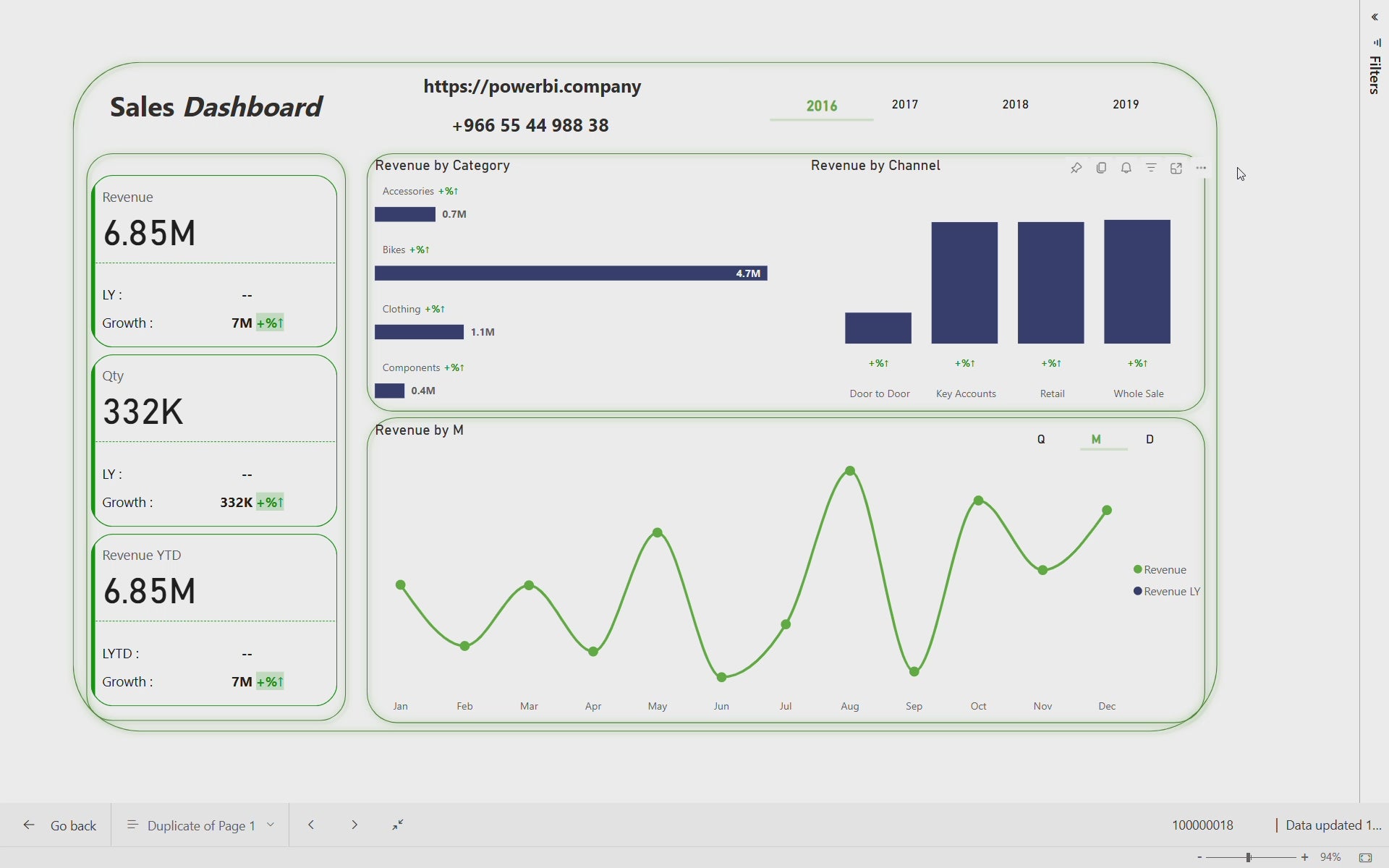Set alert using the bell icon
Screen dimensions: 1389x868
1126,168
